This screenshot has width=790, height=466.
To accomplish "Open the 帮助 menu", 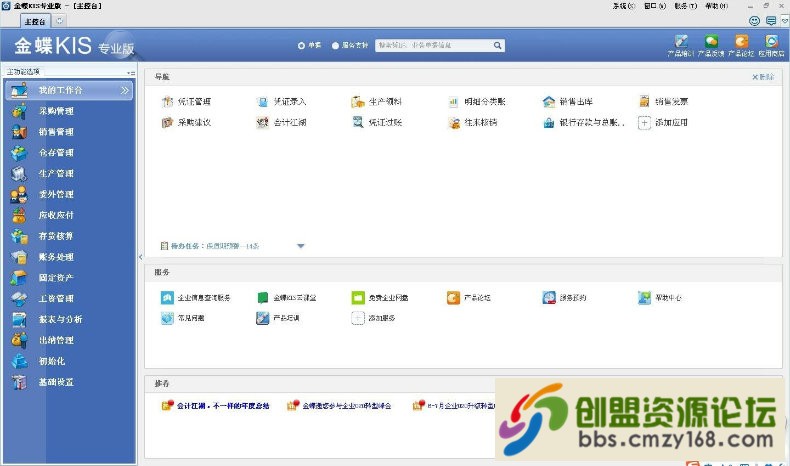I will [716, 6].
